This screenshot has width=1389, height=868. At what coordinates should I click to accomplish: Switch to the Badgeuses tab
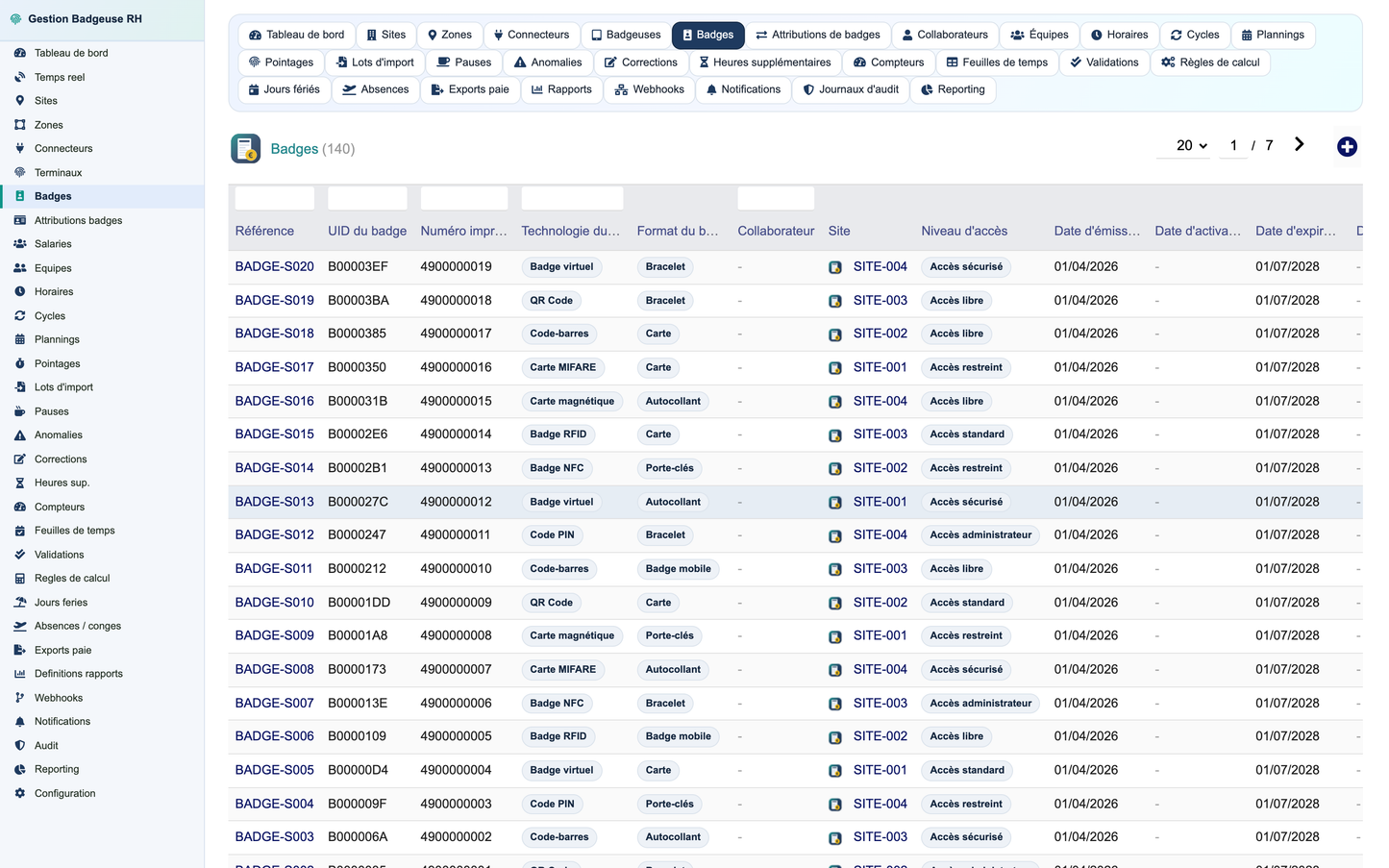point(626,35)
